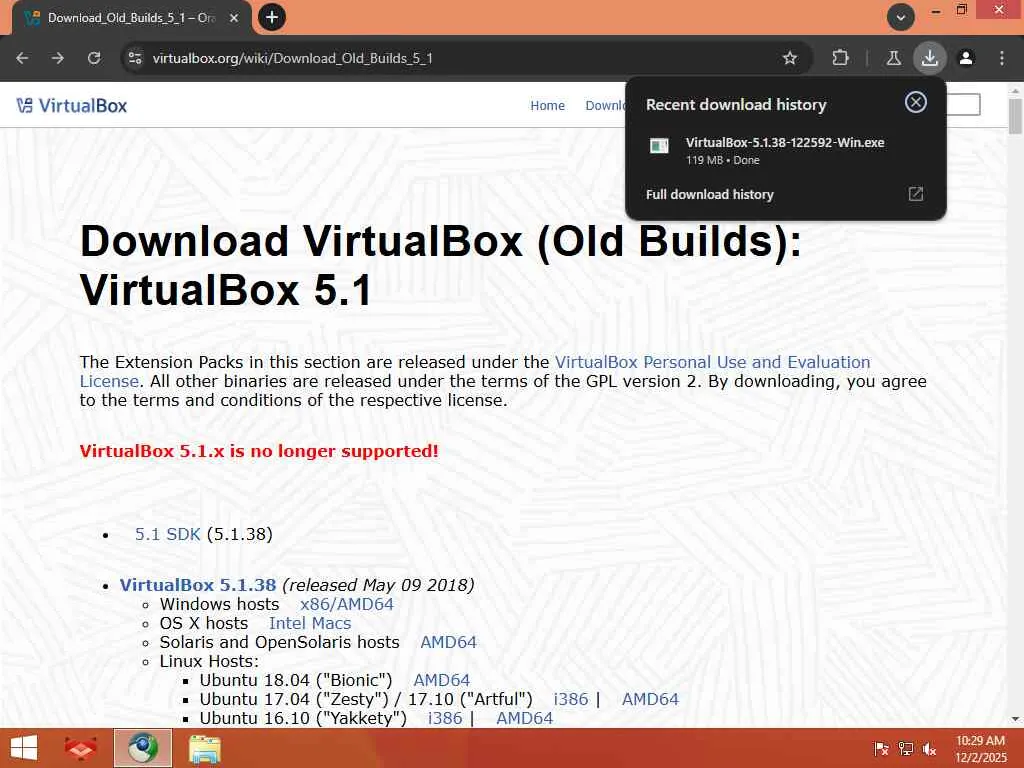
Task: Open a new browser tab
Action: (272, 17)
